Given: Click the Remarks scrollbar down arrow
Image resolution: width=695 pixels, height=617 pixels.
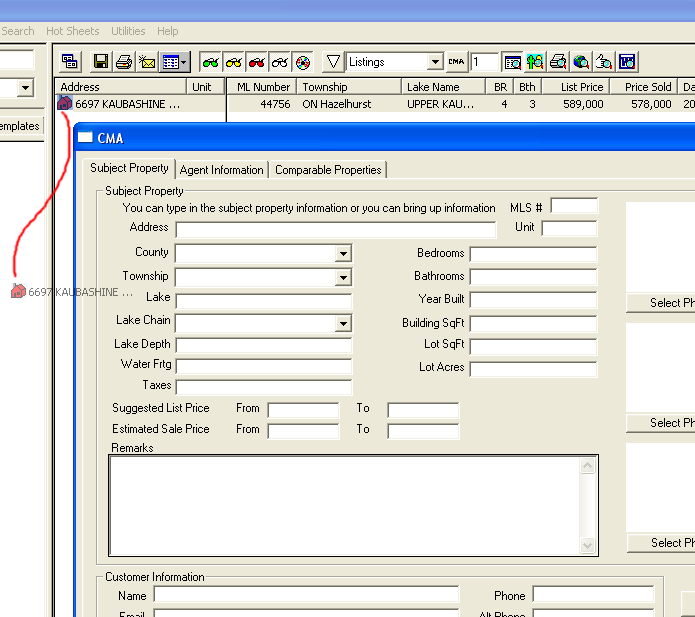Looking at the screenshot, I should (587, 545).
